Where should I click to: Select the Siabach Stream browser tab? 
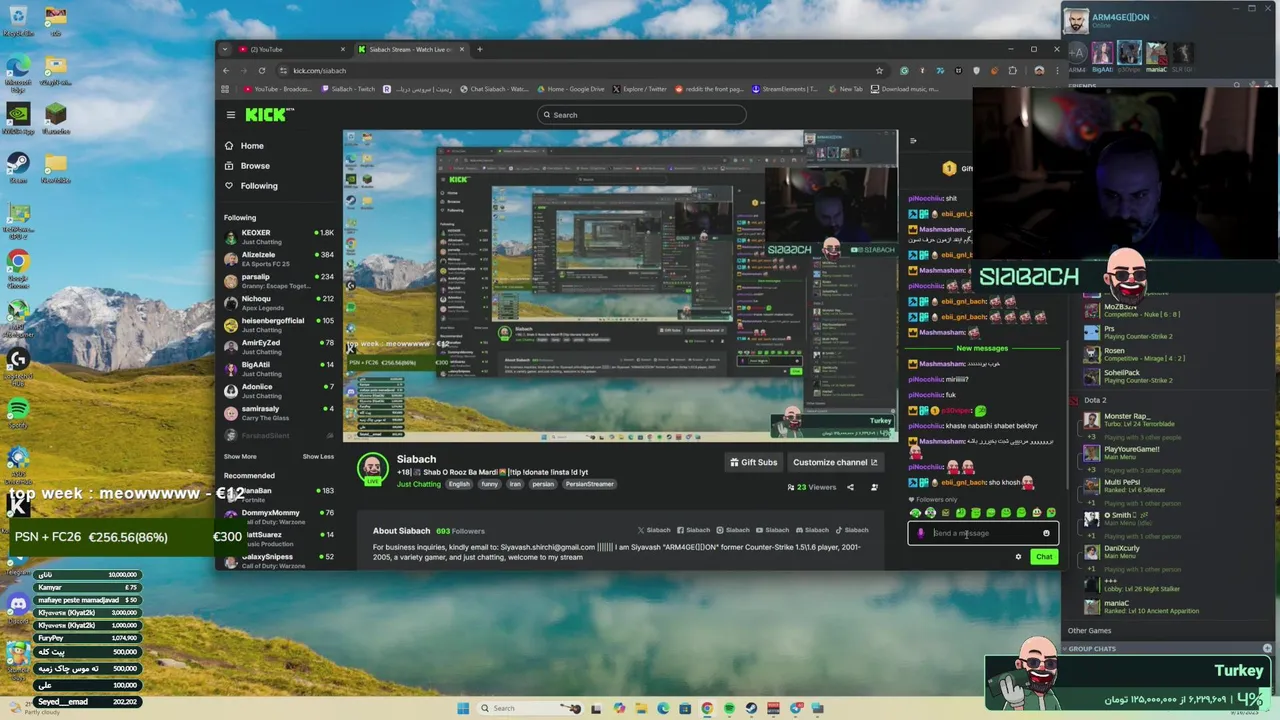[x=410, y=49]
